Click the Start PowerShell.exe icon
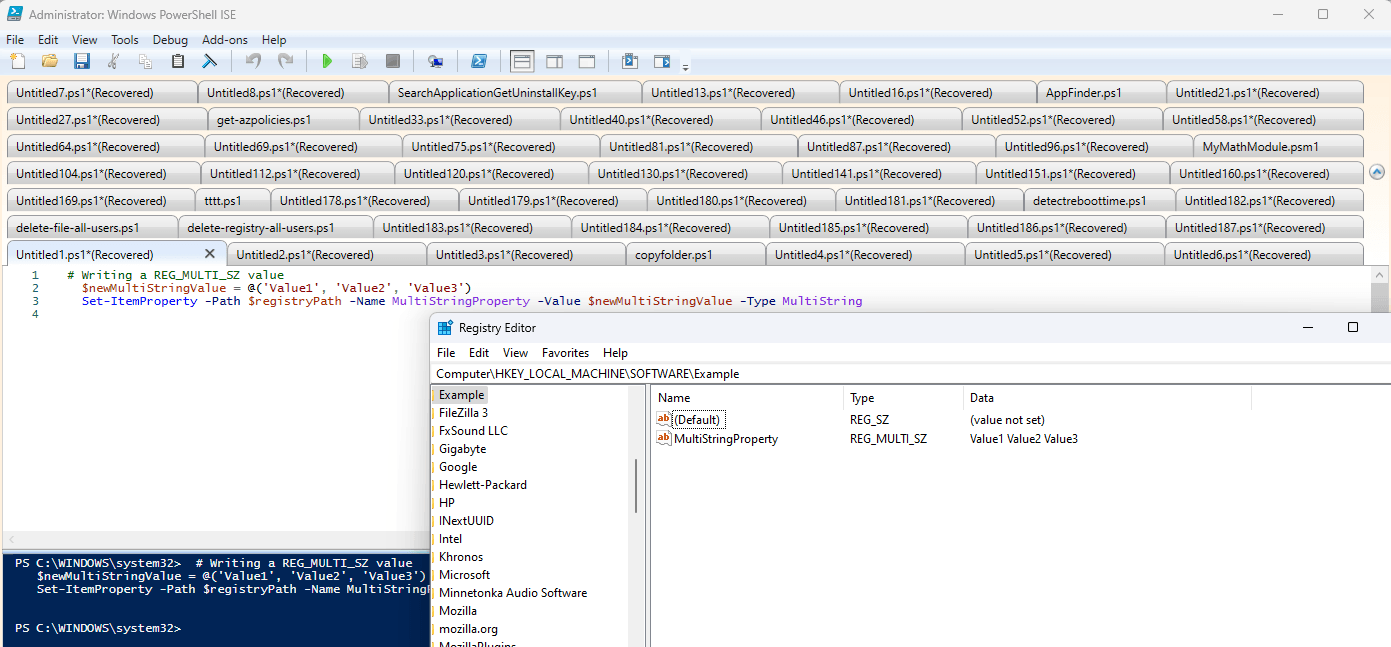 tap(479, 61)
